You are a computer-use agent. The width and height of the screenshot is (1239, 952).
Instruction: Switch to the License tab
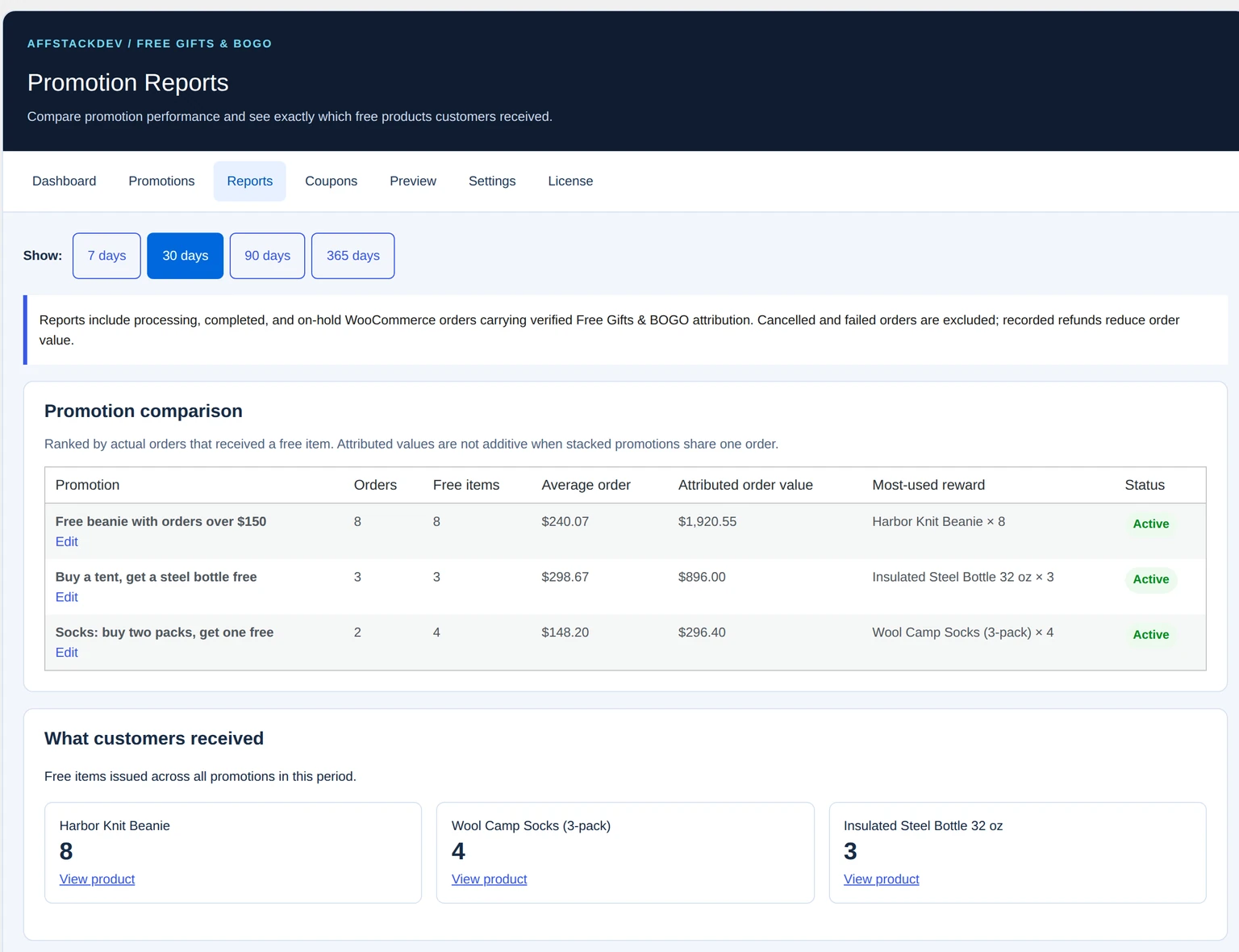570,181
